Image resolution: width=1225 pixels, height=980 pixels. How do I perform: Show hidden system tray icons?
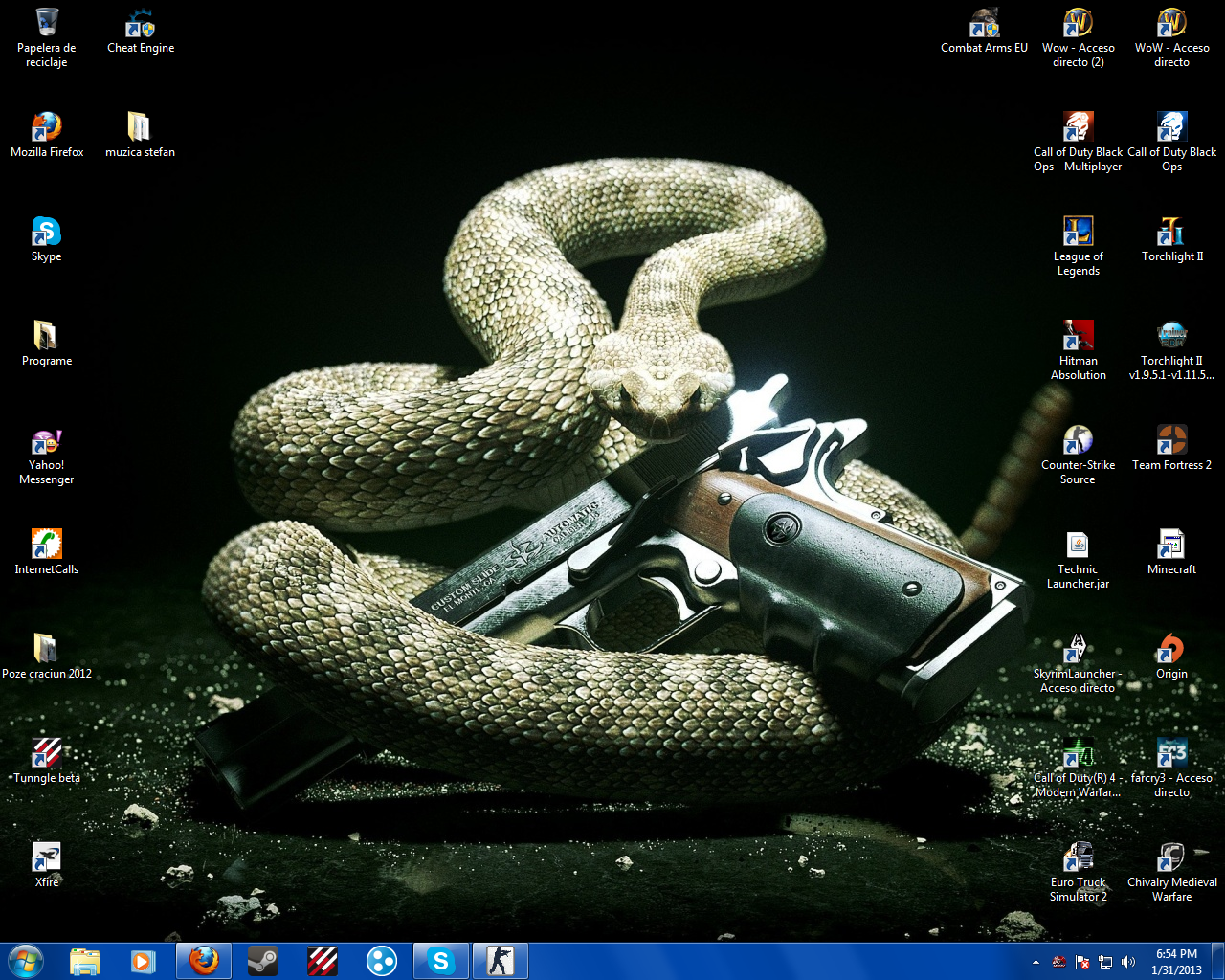click(x=1036, y=962)
